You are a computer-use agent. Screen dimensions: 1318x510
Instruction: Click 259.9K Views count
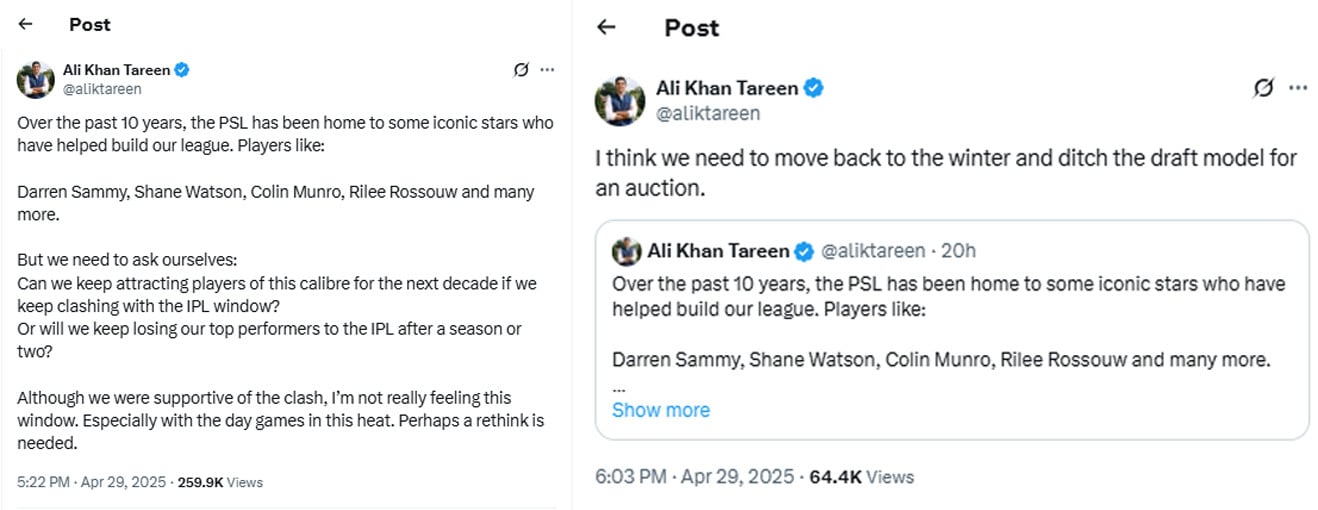(220, 482)
